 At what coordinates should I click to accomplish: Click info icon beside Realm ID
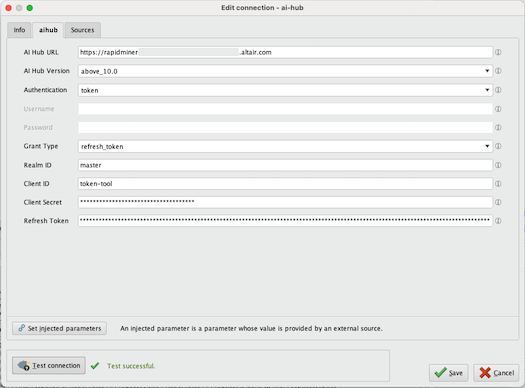498,165
